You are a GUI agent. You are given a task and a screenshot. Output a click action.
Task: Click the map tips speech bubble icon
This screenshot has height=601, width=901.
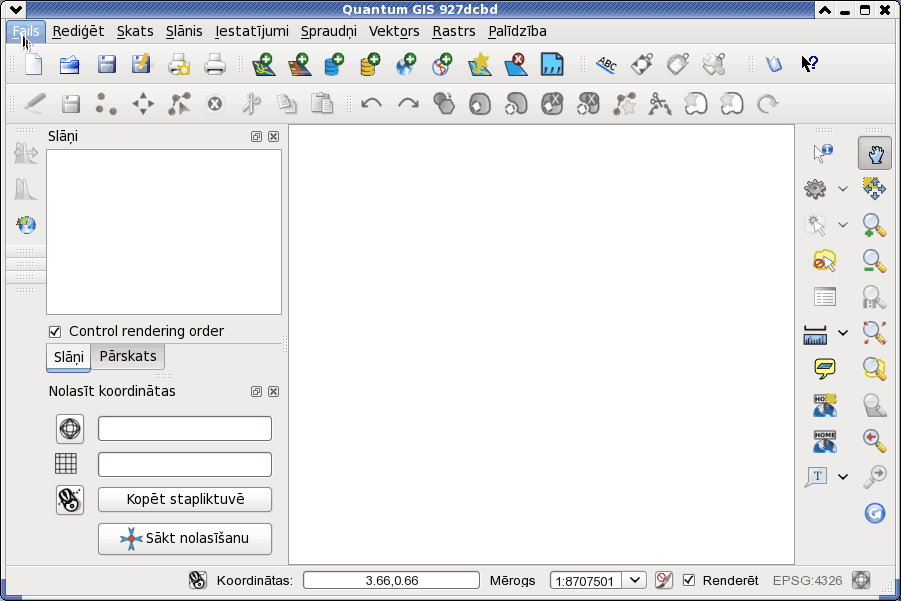825,368
